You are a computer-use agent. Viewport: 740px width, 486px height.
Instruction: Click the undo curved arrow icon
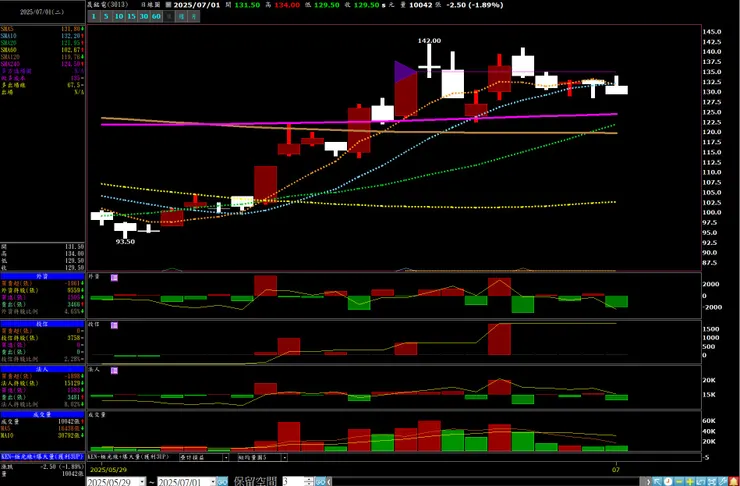(701, 481)
